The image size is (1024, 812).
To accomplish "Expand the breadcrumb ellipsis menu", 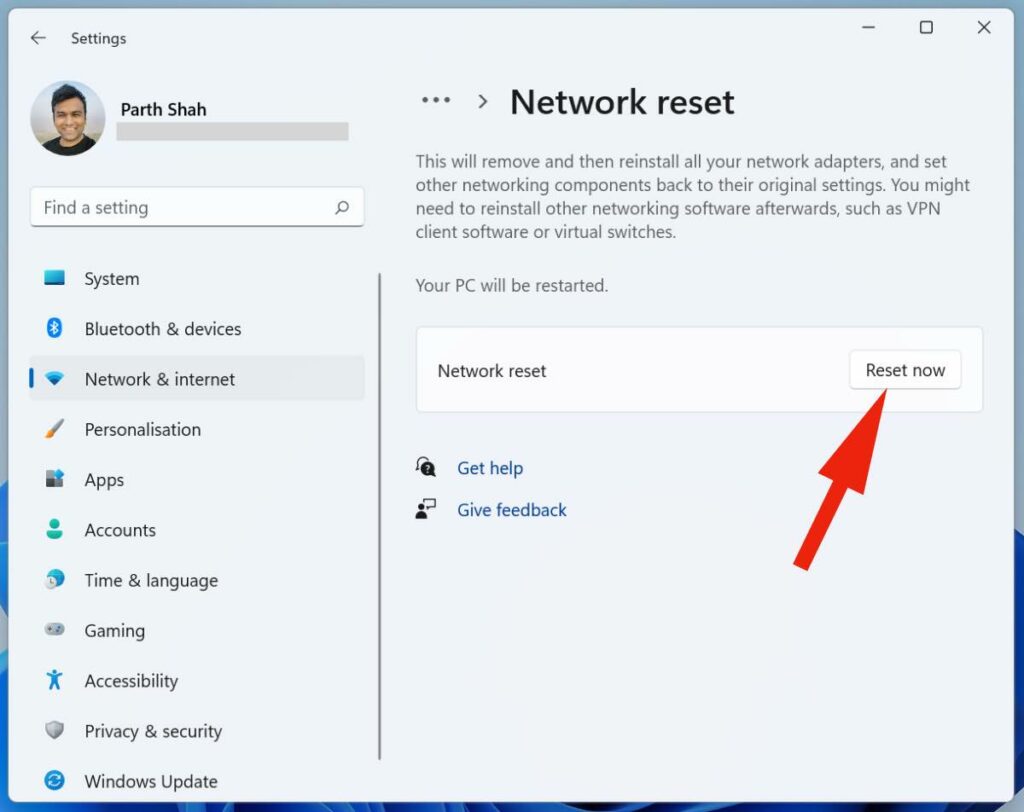I will pyautogui.click(x=436, y=101).
